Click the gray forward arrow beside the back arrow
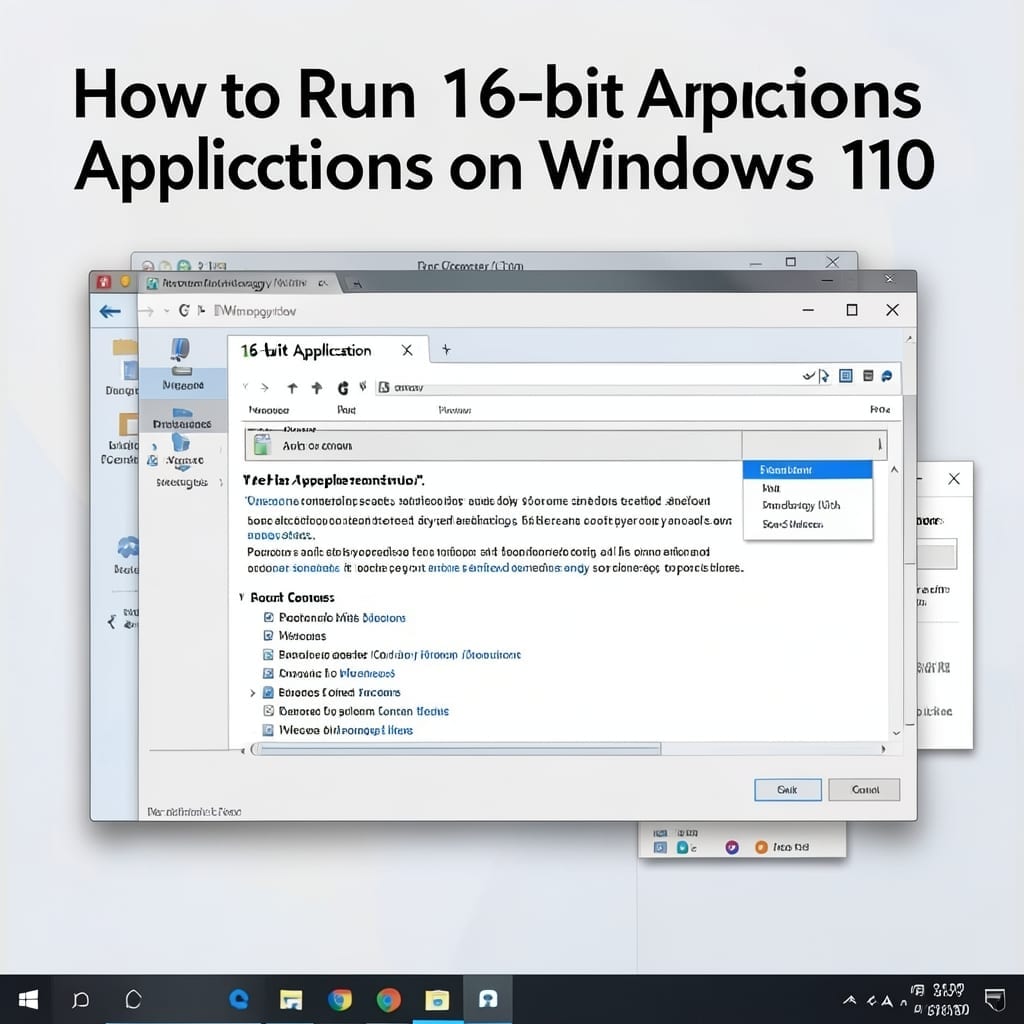The image size is (1024, 1024). coord(146,312)
